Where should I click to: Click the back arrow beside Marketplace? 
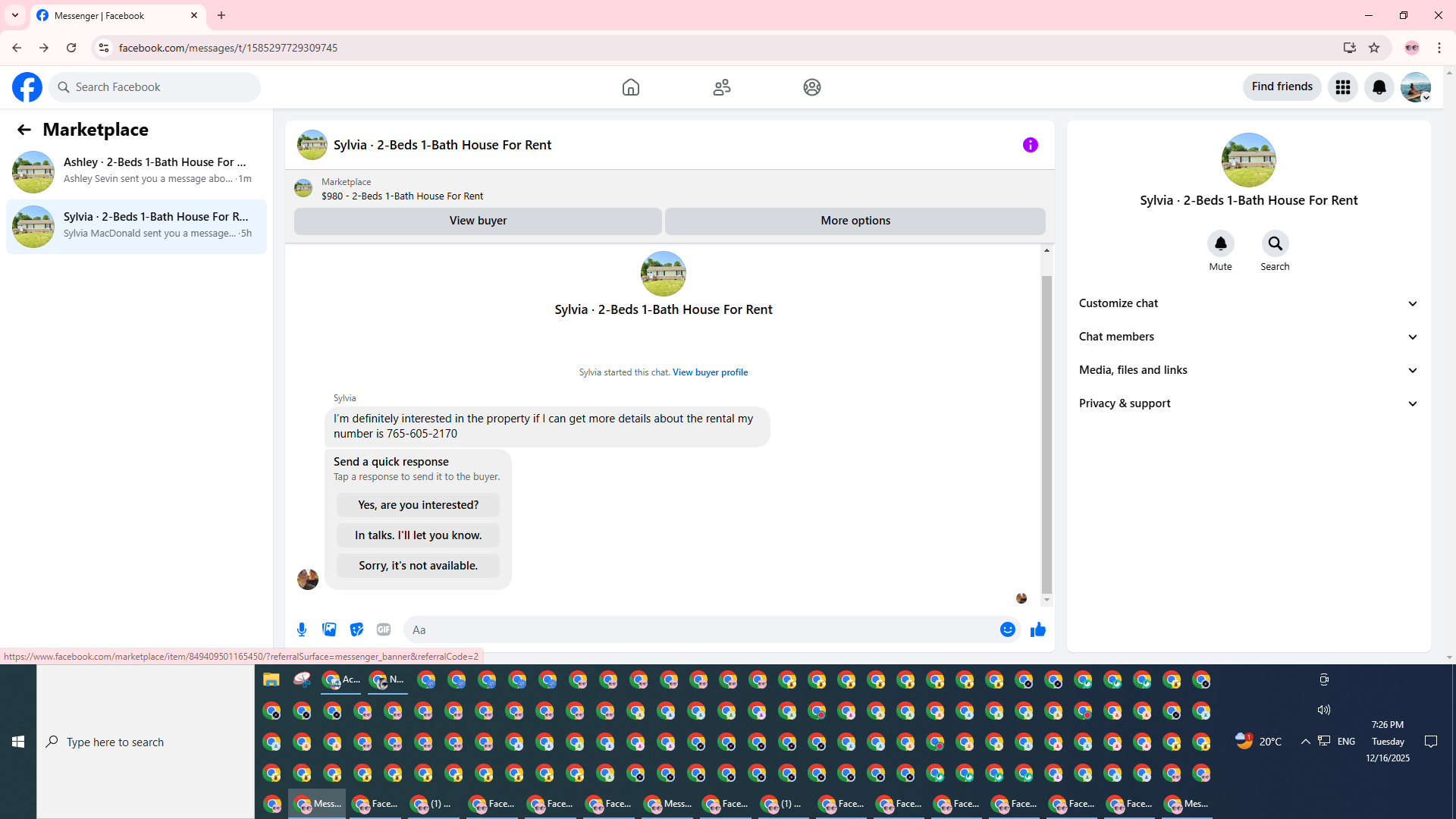click(x=24, y=130)
